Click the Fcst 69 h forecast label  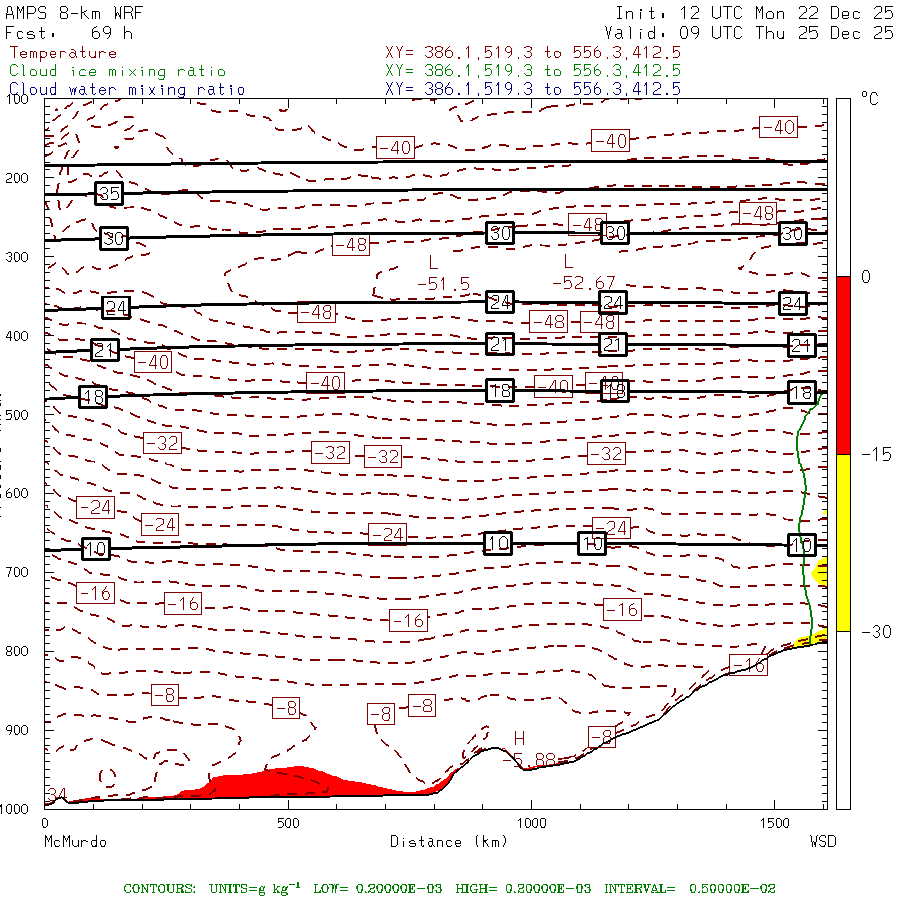point(69,33)
